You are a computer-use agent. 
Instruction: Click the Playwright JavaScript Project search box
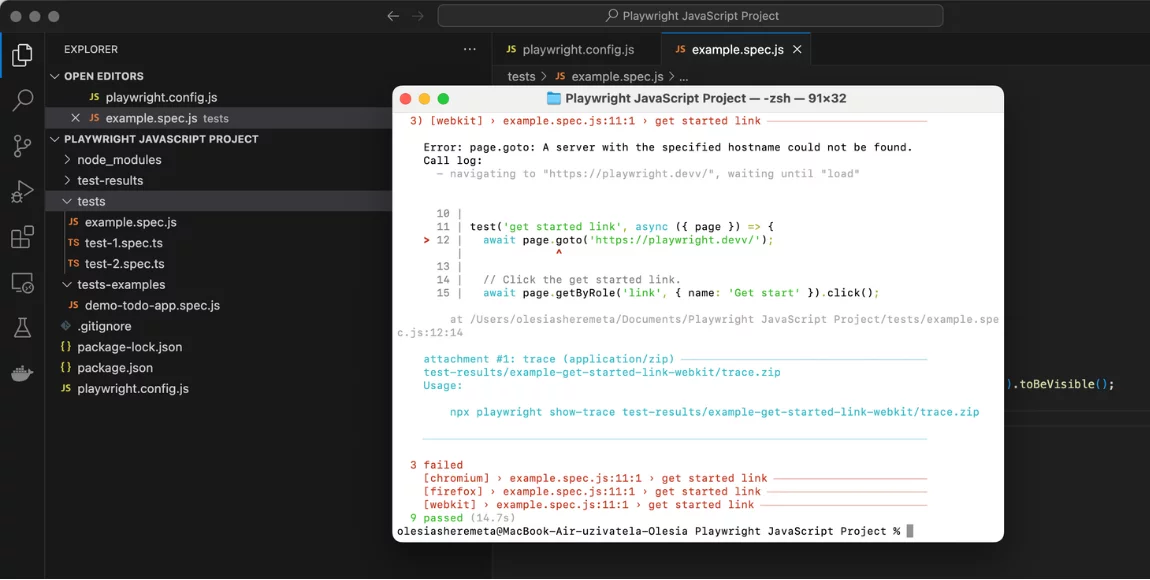coord(690,15)
